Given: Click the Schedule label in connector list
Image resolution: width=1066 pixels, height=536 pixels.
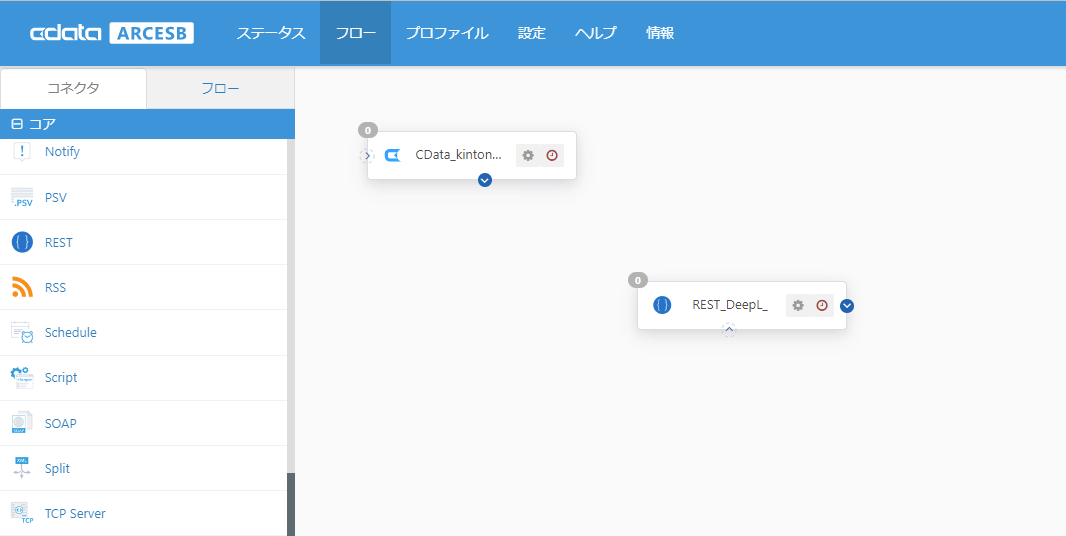Looking at the screenshot, I should (x=71, y=333).
